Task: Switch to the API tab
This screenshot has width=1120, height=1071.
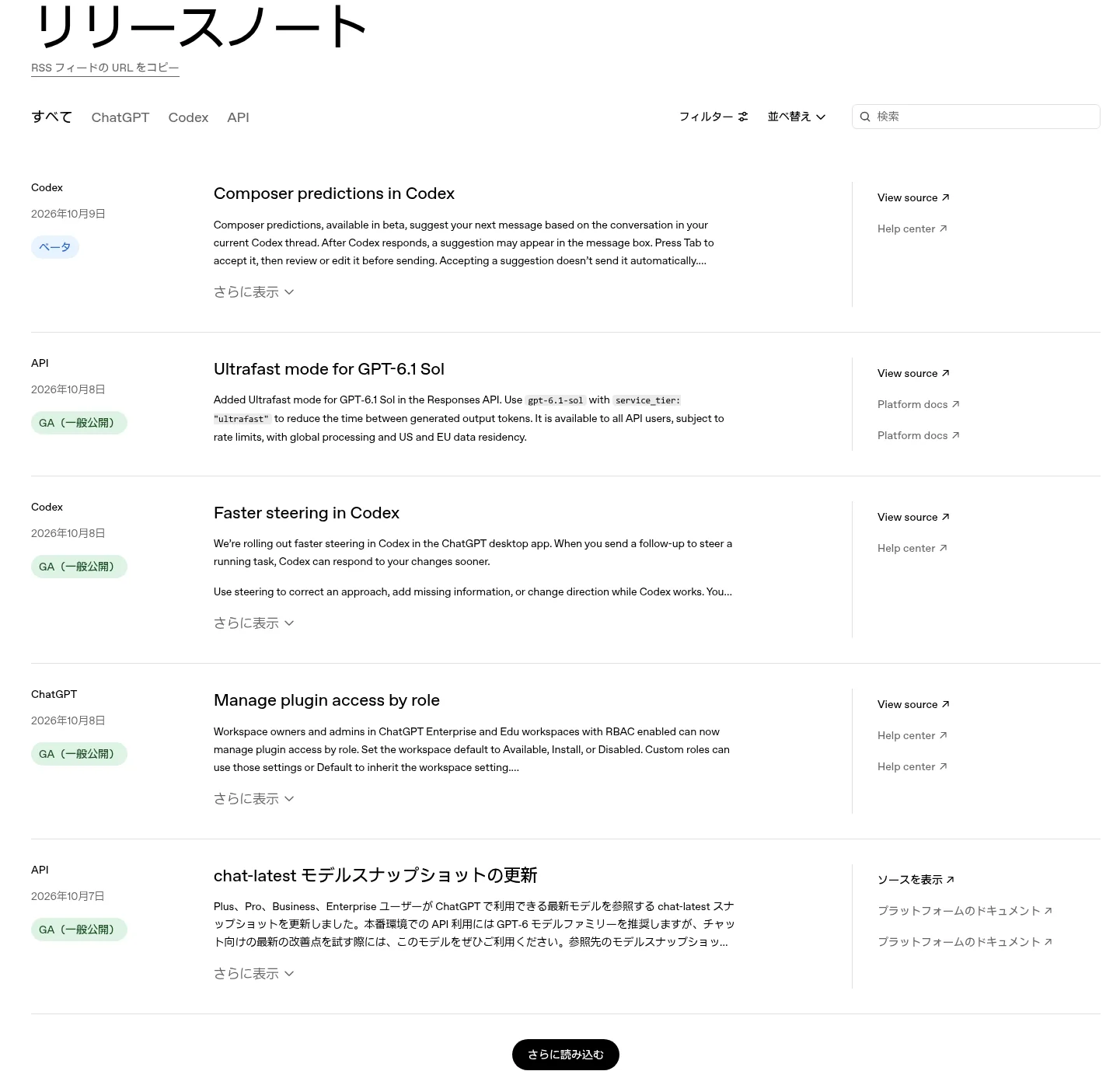Action: point(238,117)
